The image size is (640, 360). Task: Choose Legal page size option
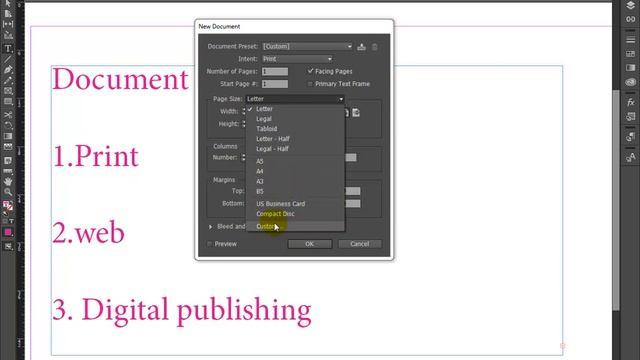click(x=295, y=119)
